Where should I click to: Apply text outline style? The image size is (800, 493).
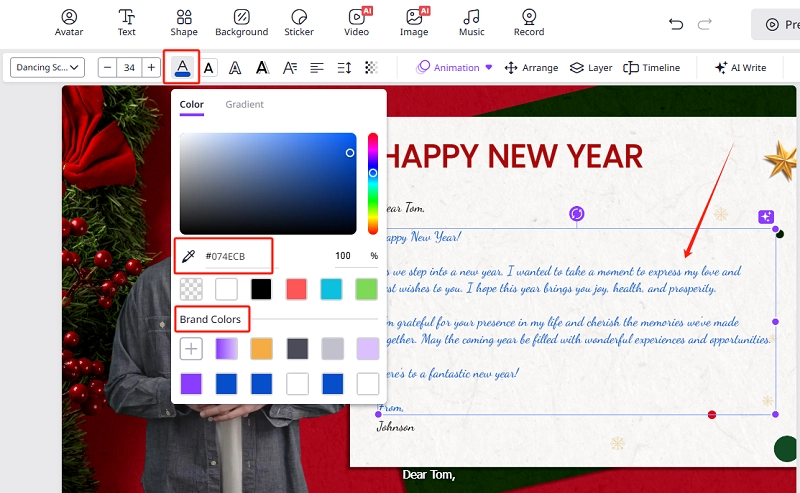[235, 67]
